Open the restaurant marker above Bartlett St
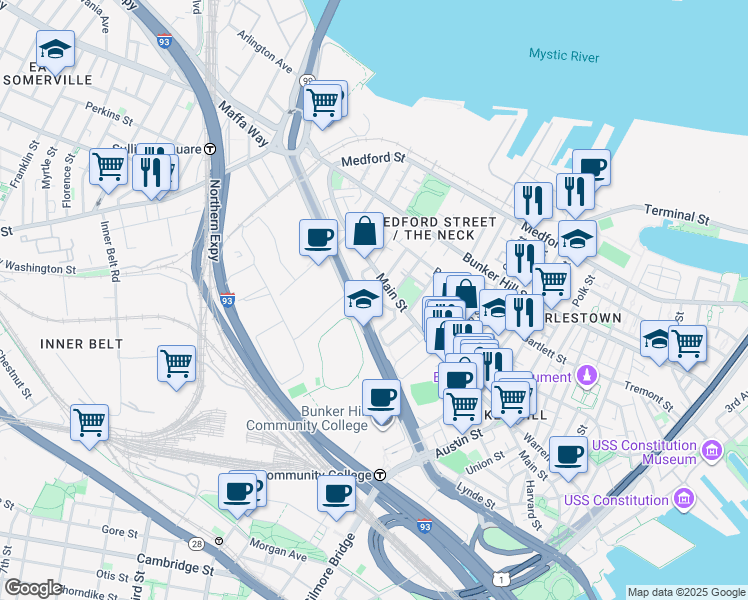 click(524, 312)
